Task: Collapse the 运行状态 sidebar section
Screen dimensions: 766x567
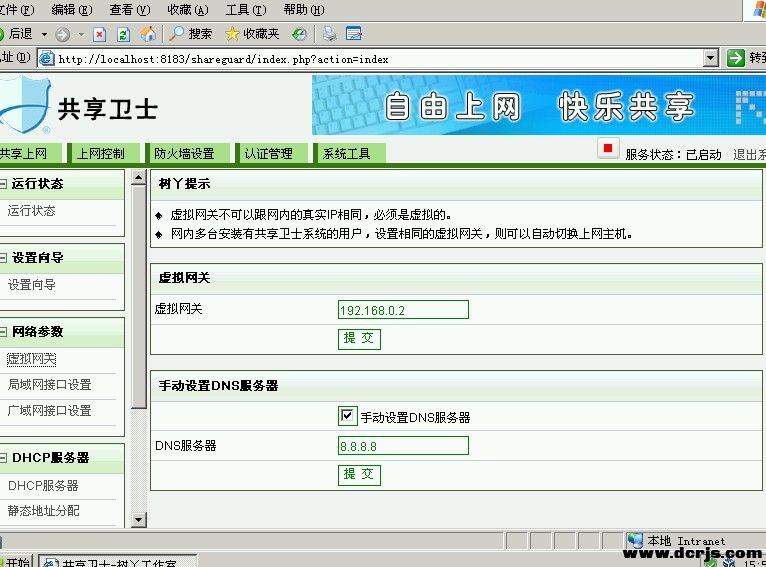Action: [3, 184]
